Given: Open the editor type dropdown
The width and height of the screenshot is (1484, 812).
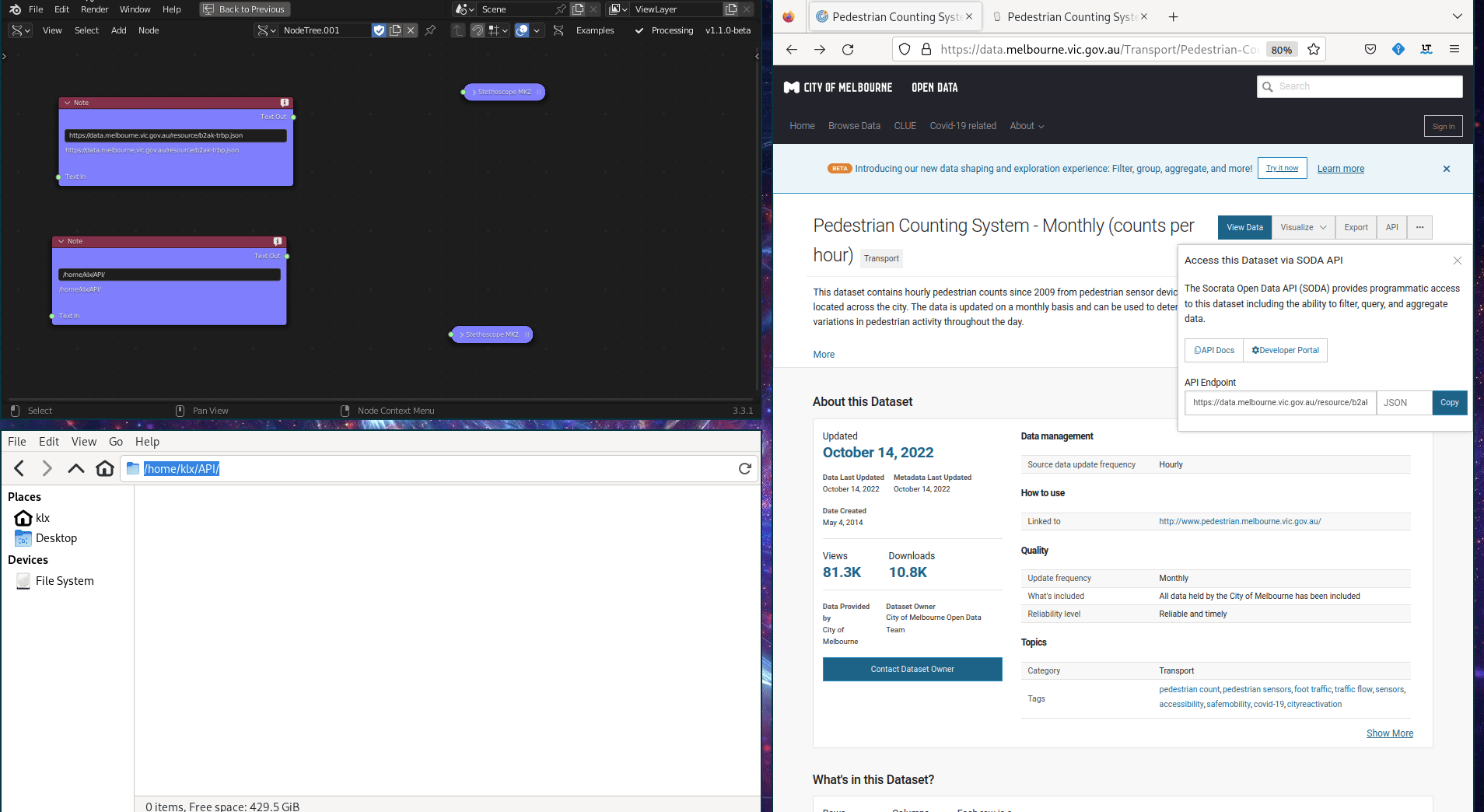Looking at the screenshot, I should (x=20, y=30).
